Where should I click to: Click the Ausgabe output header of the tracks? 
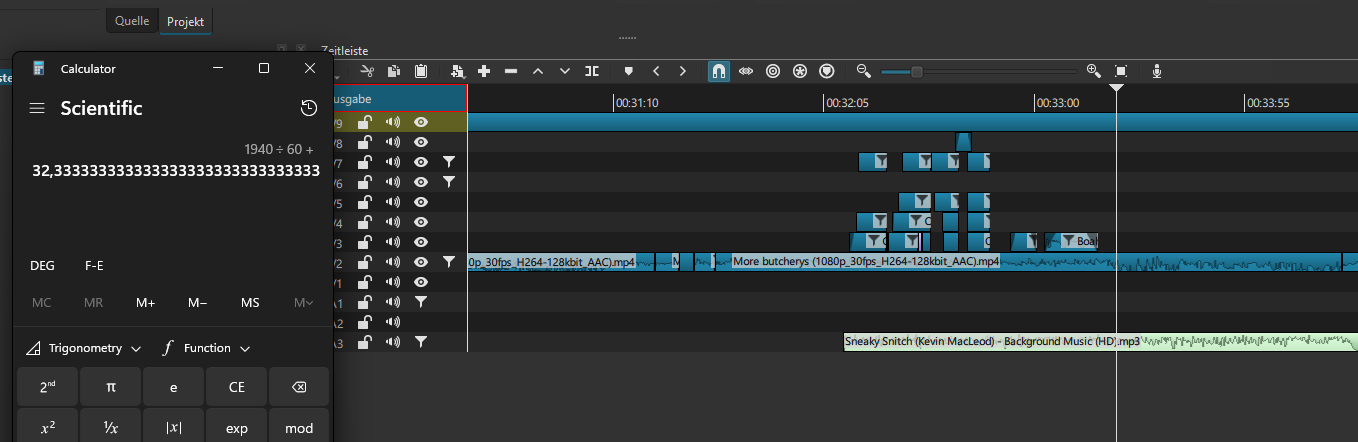[399, 99]
